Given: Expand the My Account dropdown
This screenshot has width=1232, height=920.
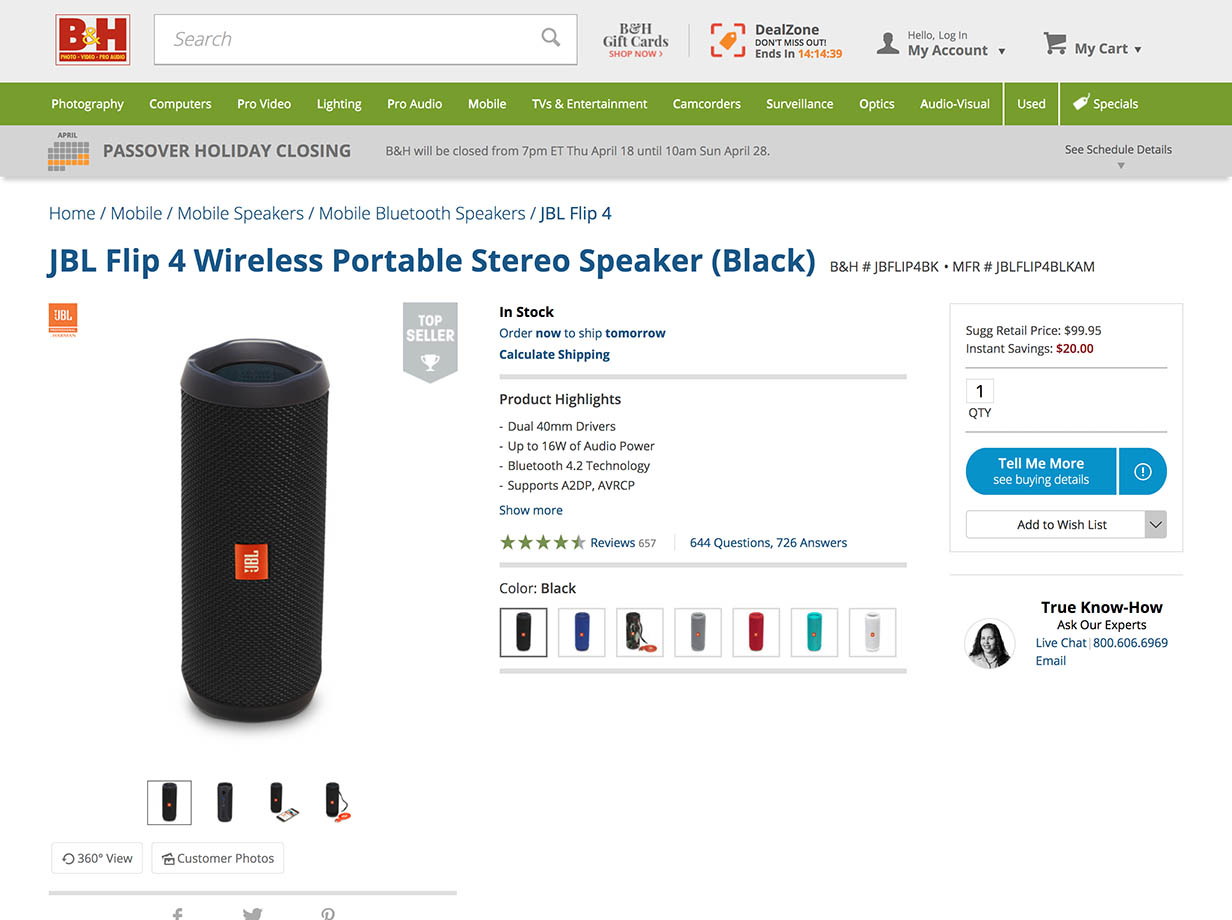Looking at the screenshot, I should coord(1001,51).
